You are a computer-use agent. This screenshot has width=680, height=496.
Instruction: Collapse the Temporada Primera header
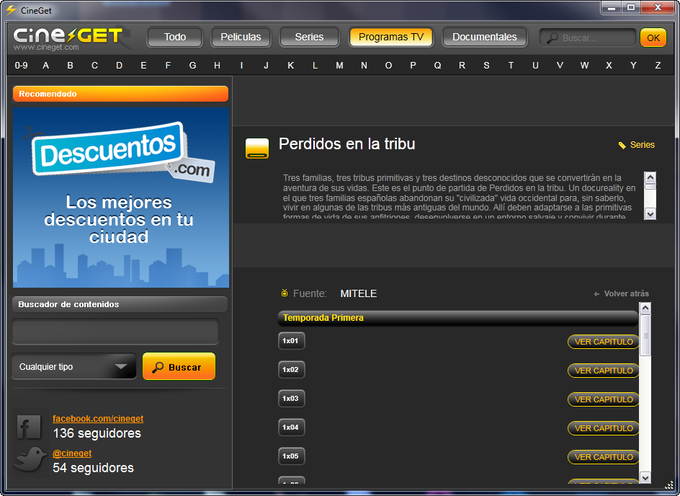[458, 318]
